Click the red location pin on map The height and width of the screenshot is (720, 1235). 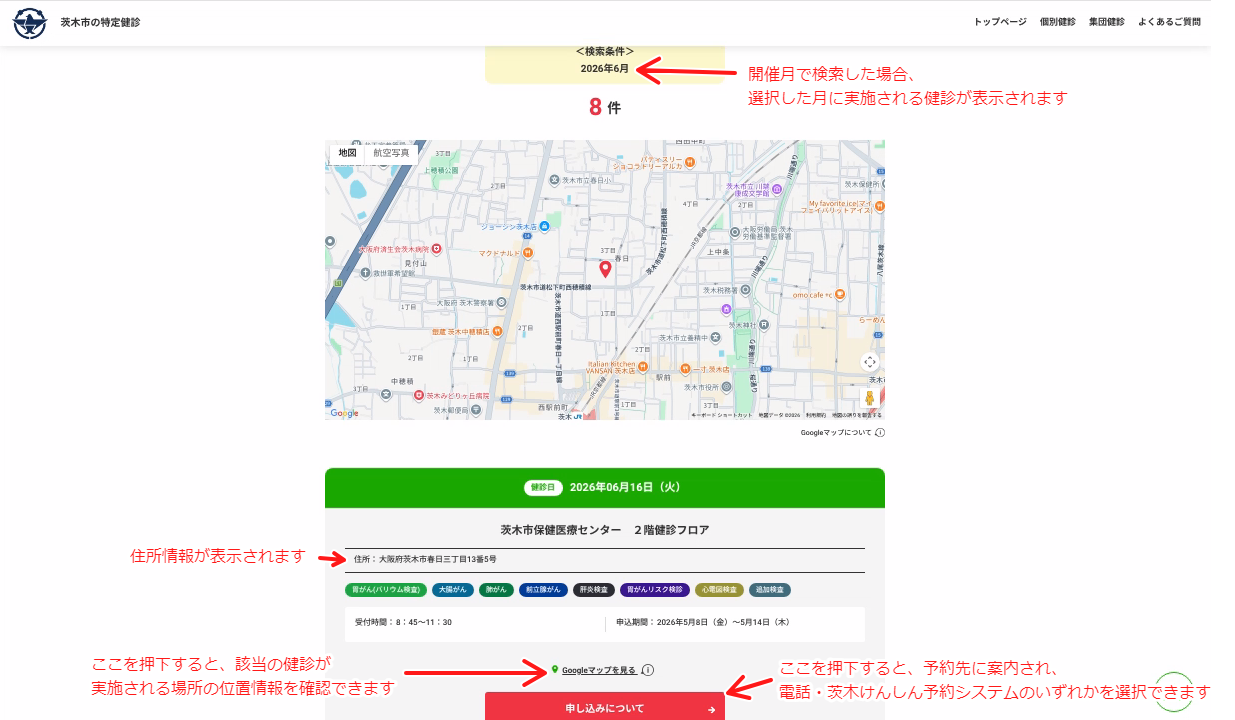(605, 269)
